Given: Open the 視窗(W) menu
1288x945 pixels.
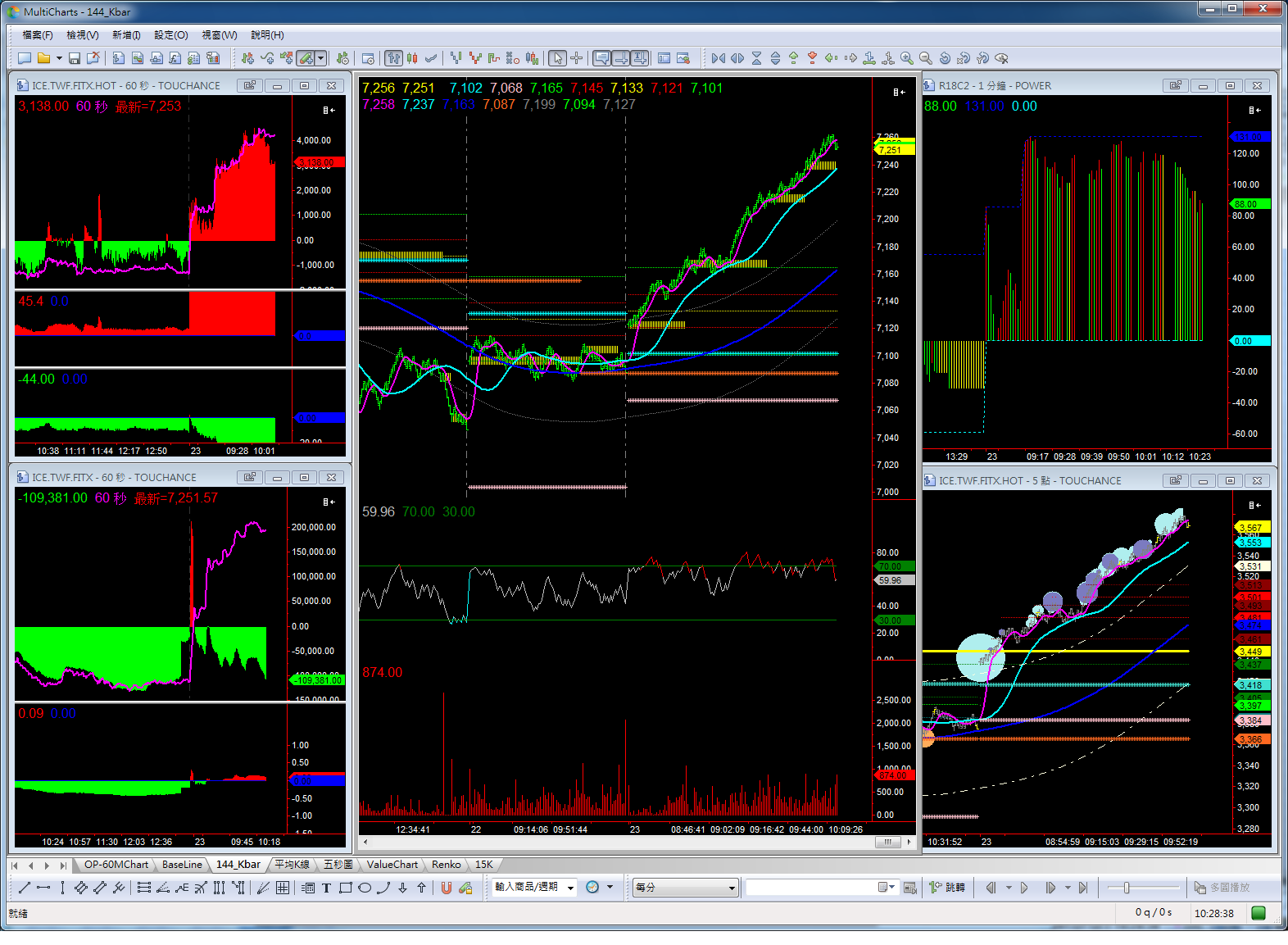Looking at the screenshot, I should [220, 35].
